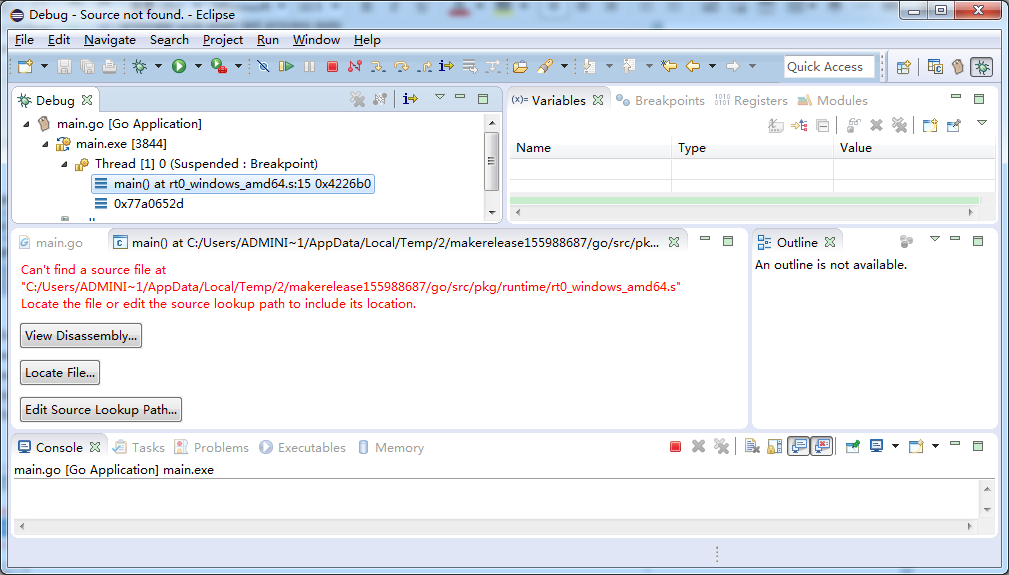Collapse the Thread [1] 0 tree node
The width and height of the screenshot is (1009, 575).
(x=64, y=164)
